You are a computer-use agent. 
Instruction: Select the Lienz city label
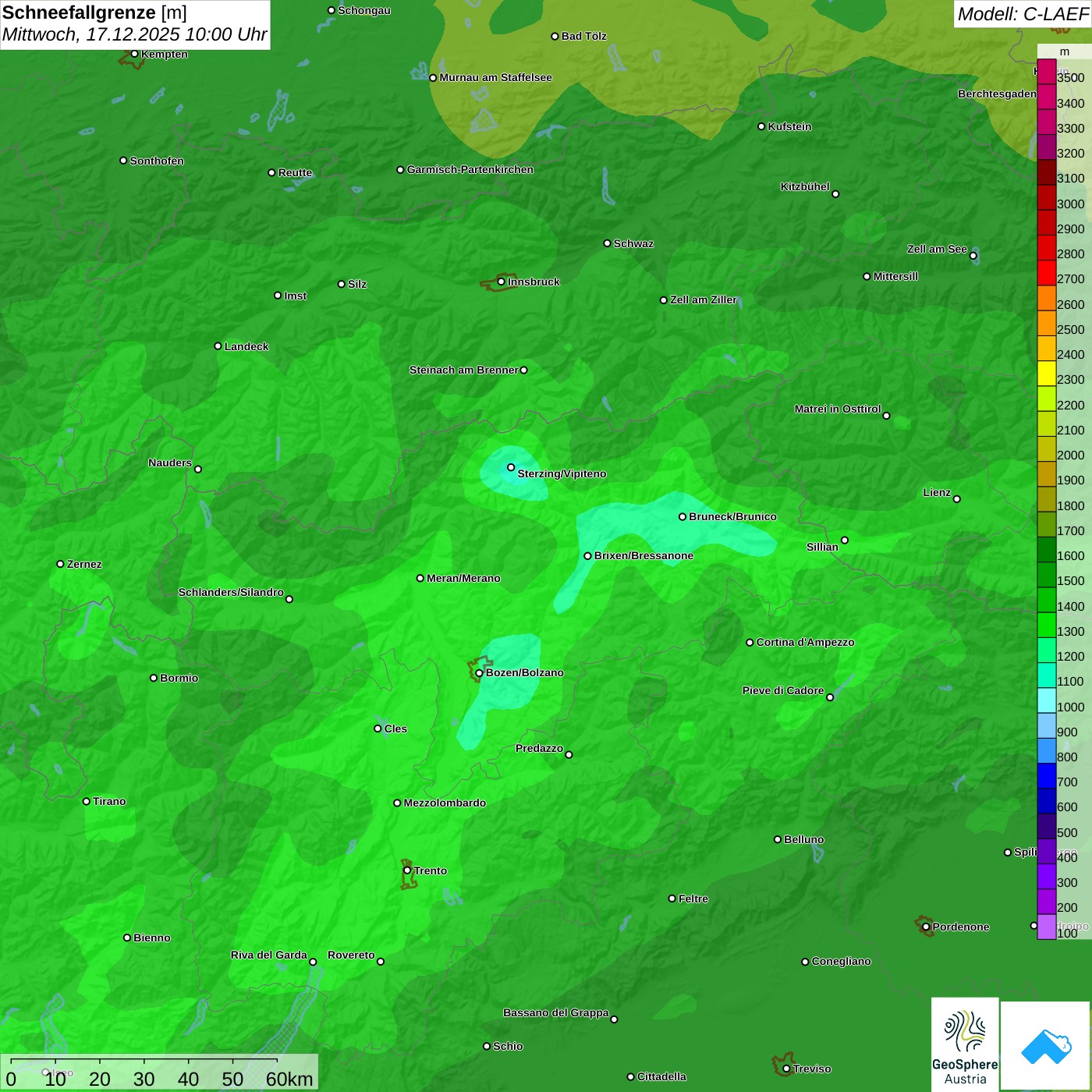[x=937, y=492]
